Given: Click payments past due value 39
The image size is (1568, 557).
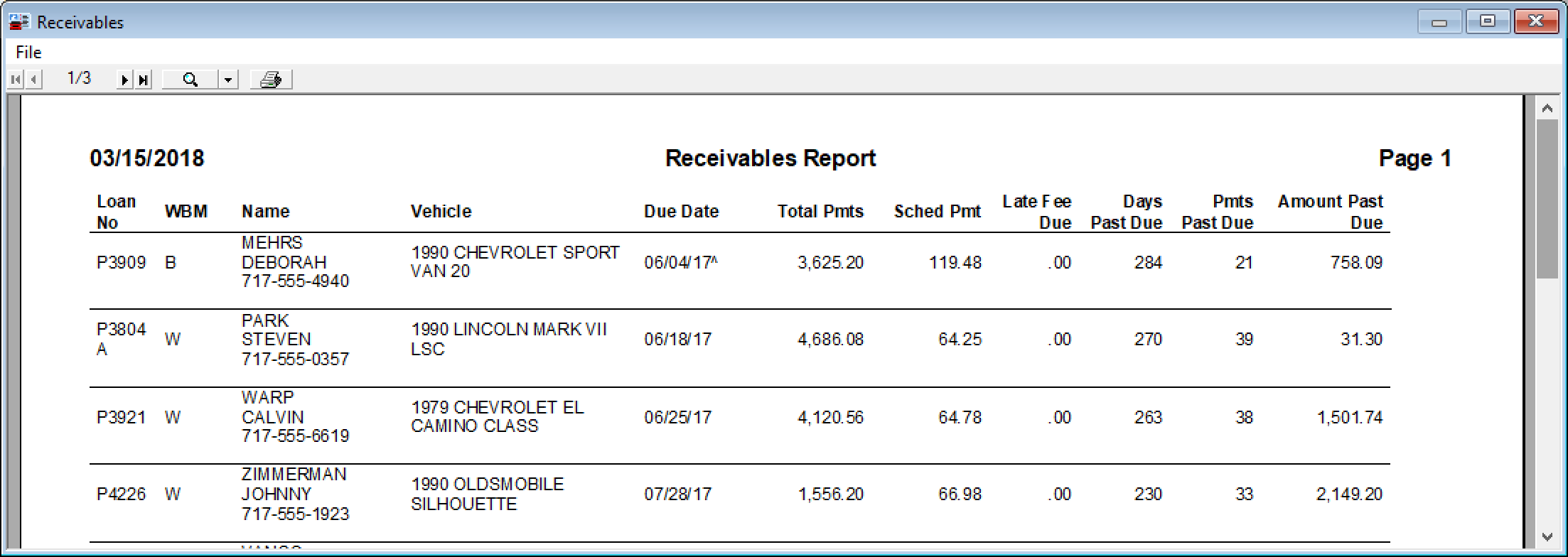Looking at the screenshot, I should click(1244, 340).
